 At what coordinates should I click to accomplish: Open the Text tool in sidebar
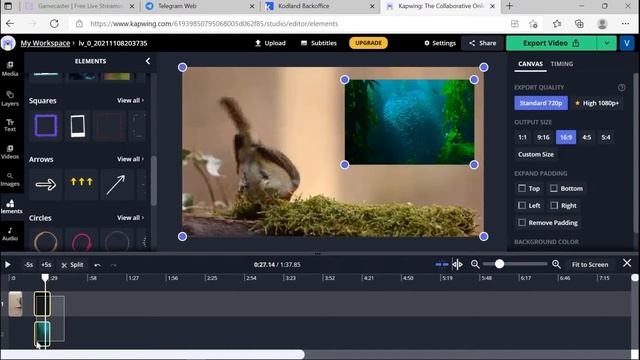tap(10, 125)
